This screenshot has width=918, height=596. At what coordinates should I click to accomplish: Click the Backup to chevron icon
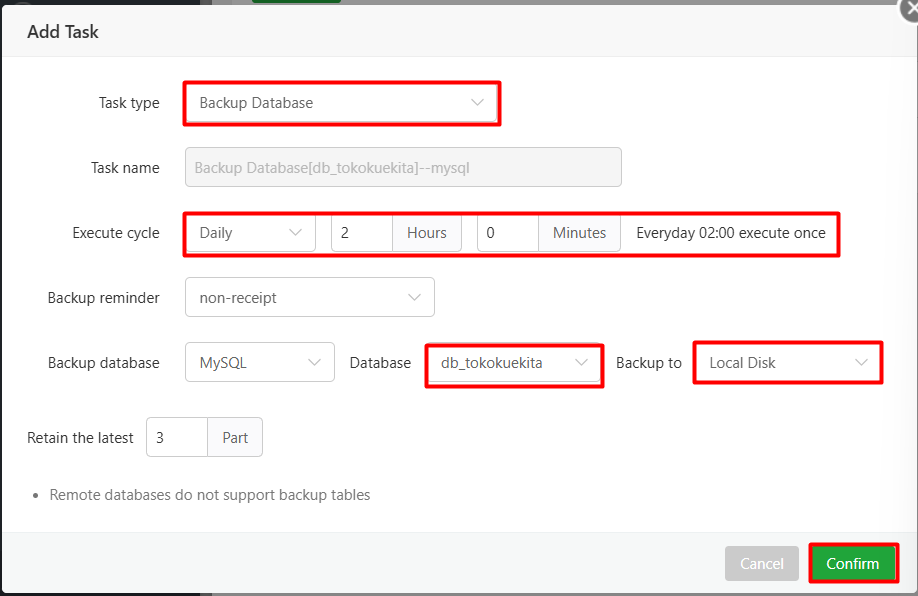coord(862,362)
